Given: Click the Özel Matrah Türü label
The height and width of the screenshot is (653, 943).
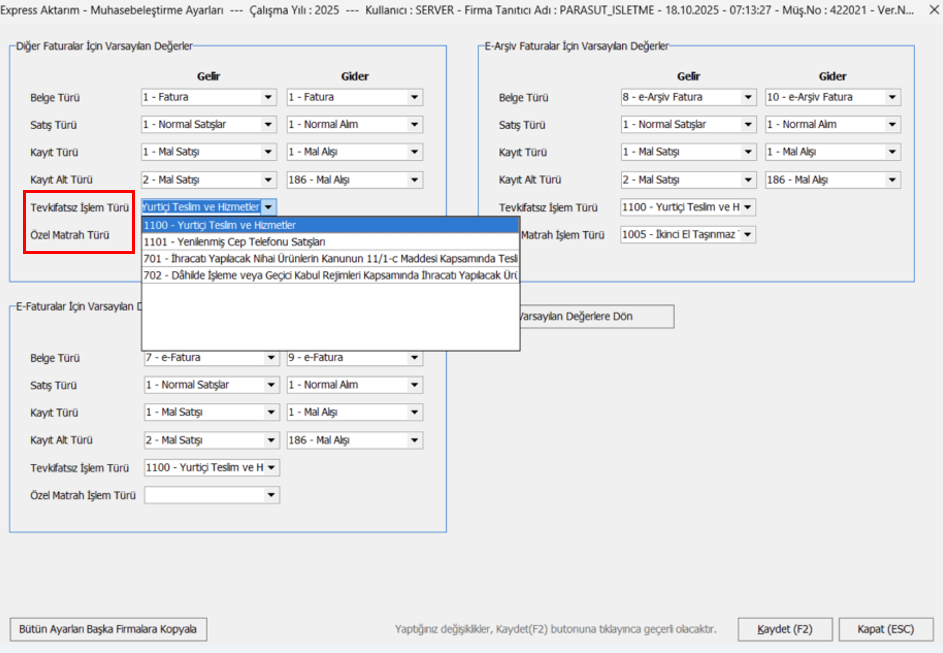Looking at the screenshot, I should [70, 235].
